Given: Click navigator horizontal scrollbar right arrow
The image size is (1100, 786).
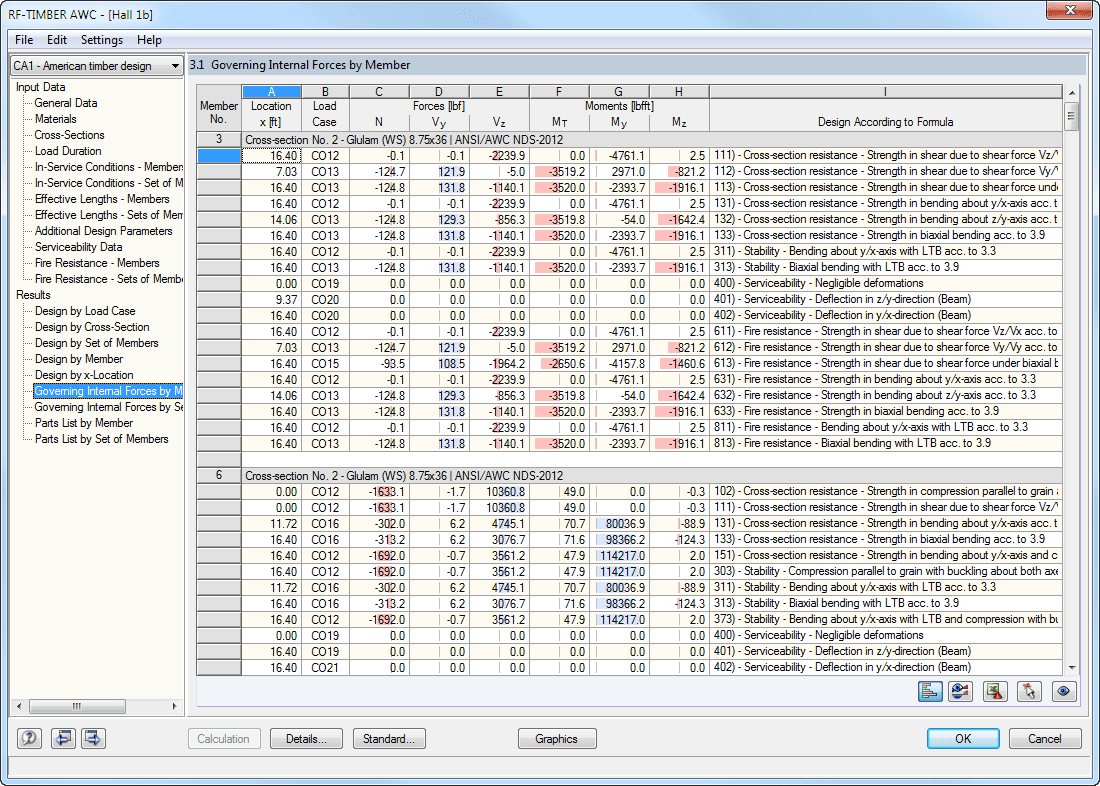Looking at the screenshot, I should pos(175,706).
